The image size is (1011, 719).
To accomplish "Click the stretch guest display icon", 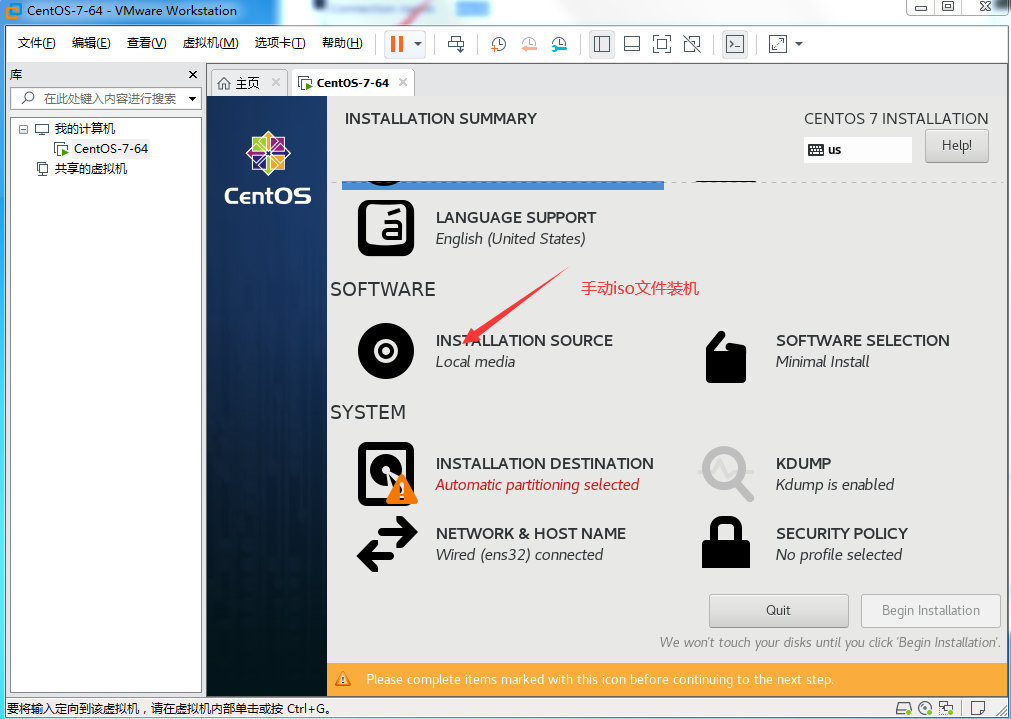I will coord(778,44).
